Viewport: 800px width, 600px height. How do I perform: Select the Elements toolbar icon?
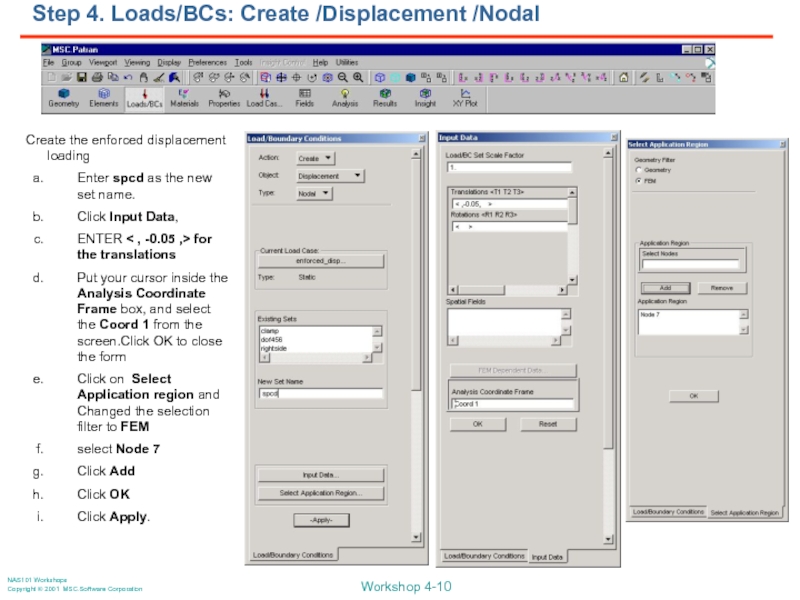point(104,96)
